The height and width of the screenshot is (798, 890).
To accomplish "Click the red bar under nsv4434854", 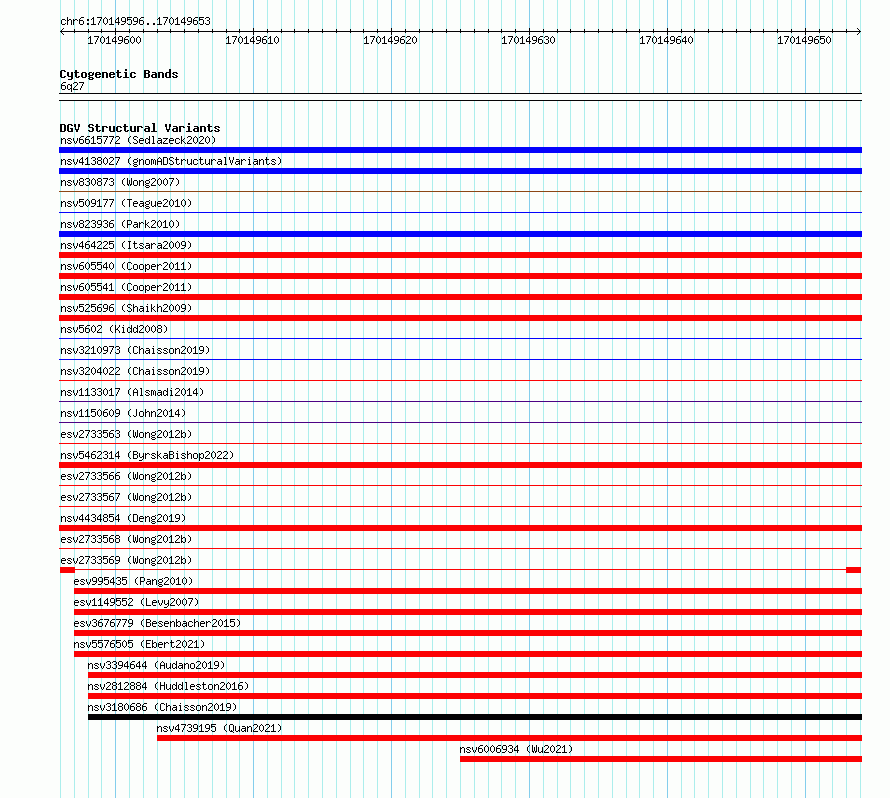I will [460, 528].
